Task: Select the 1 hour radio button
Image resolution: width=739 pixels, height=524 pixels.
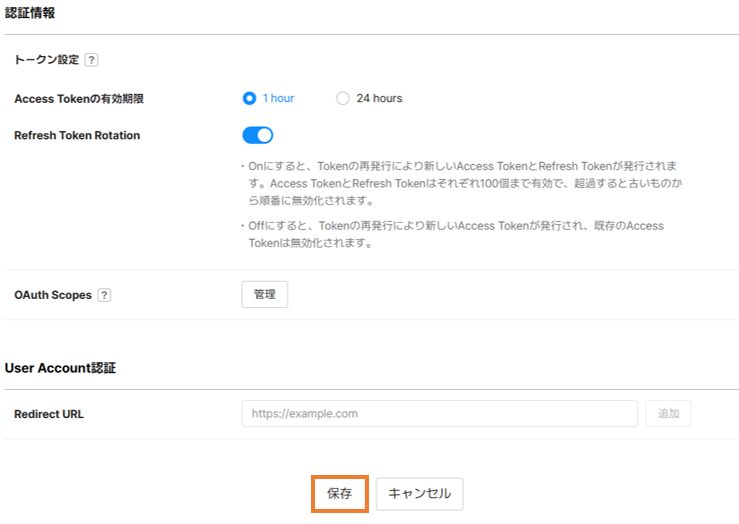Action: point(250,98)
